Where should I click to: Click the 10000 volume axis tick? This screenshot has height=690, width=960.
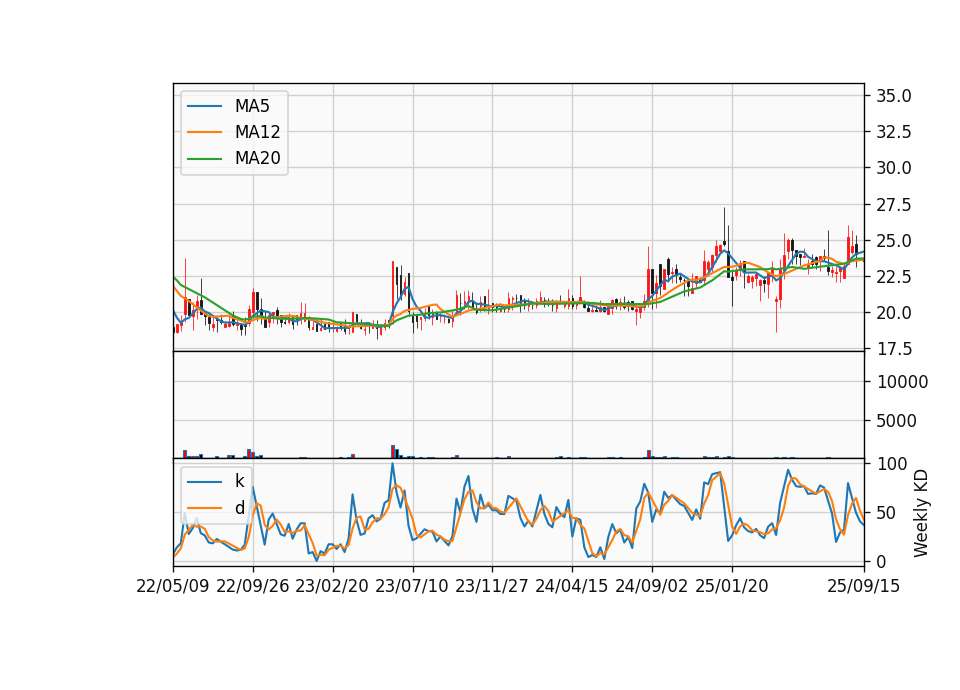[x=902, y=382]
